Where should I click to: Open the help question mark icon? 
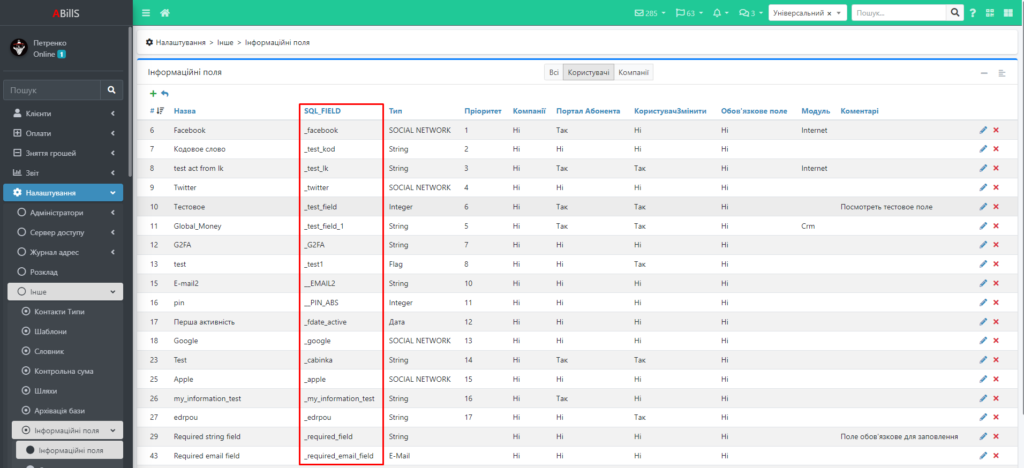972,13
